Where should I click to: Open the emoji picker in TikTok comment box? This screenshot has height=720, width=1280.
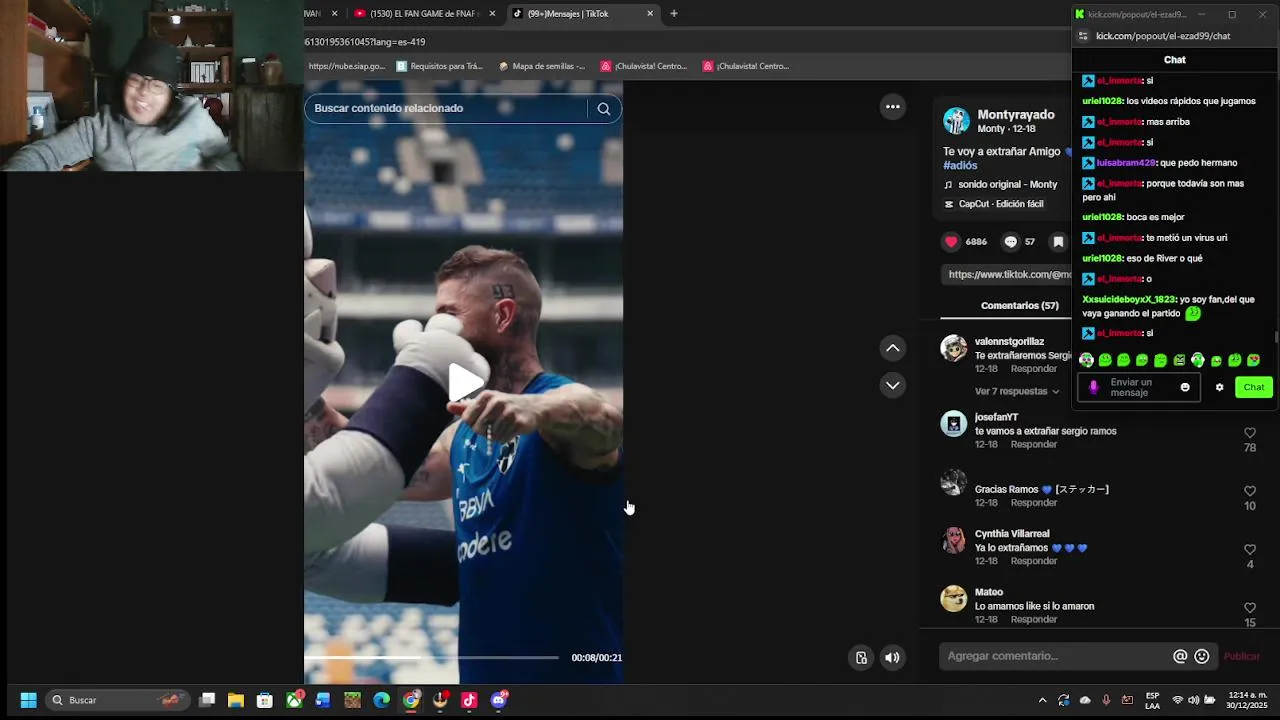(x=1202, y=656)
